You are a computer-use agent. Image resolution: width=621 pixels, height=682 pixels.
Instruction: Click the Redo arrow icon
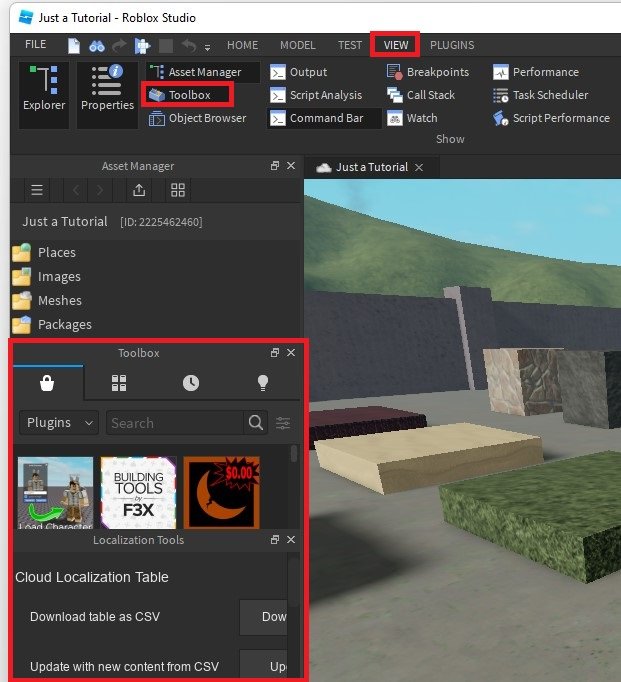coord(119,45)
